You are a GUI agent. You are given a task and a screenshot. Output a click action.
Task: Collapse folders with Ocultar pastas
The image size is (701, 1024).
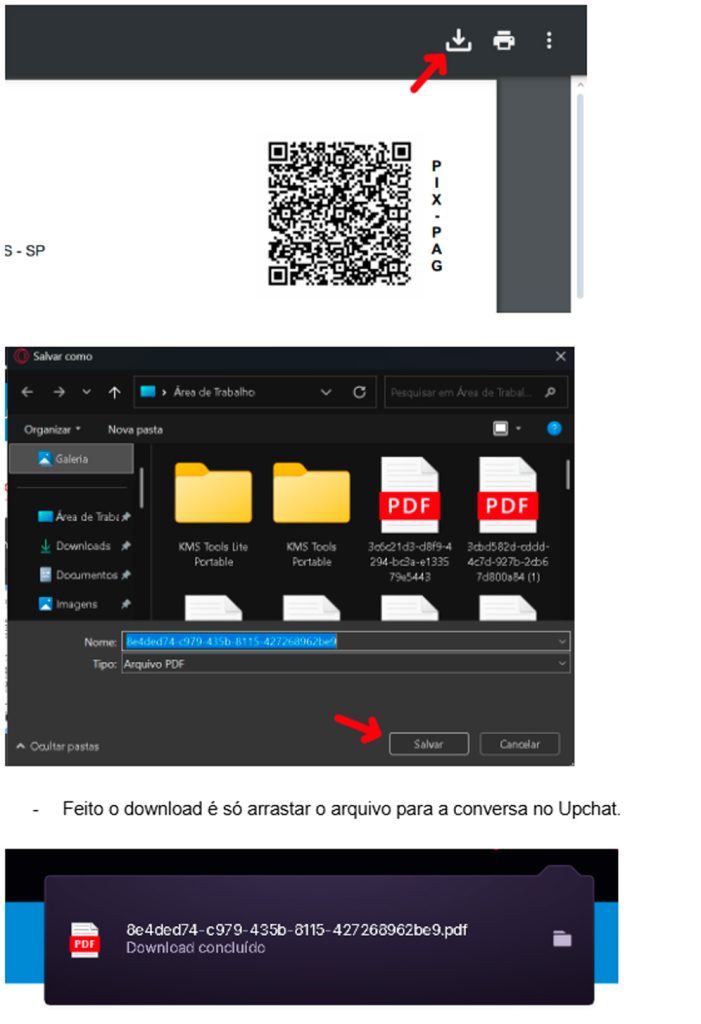(57, 746)
